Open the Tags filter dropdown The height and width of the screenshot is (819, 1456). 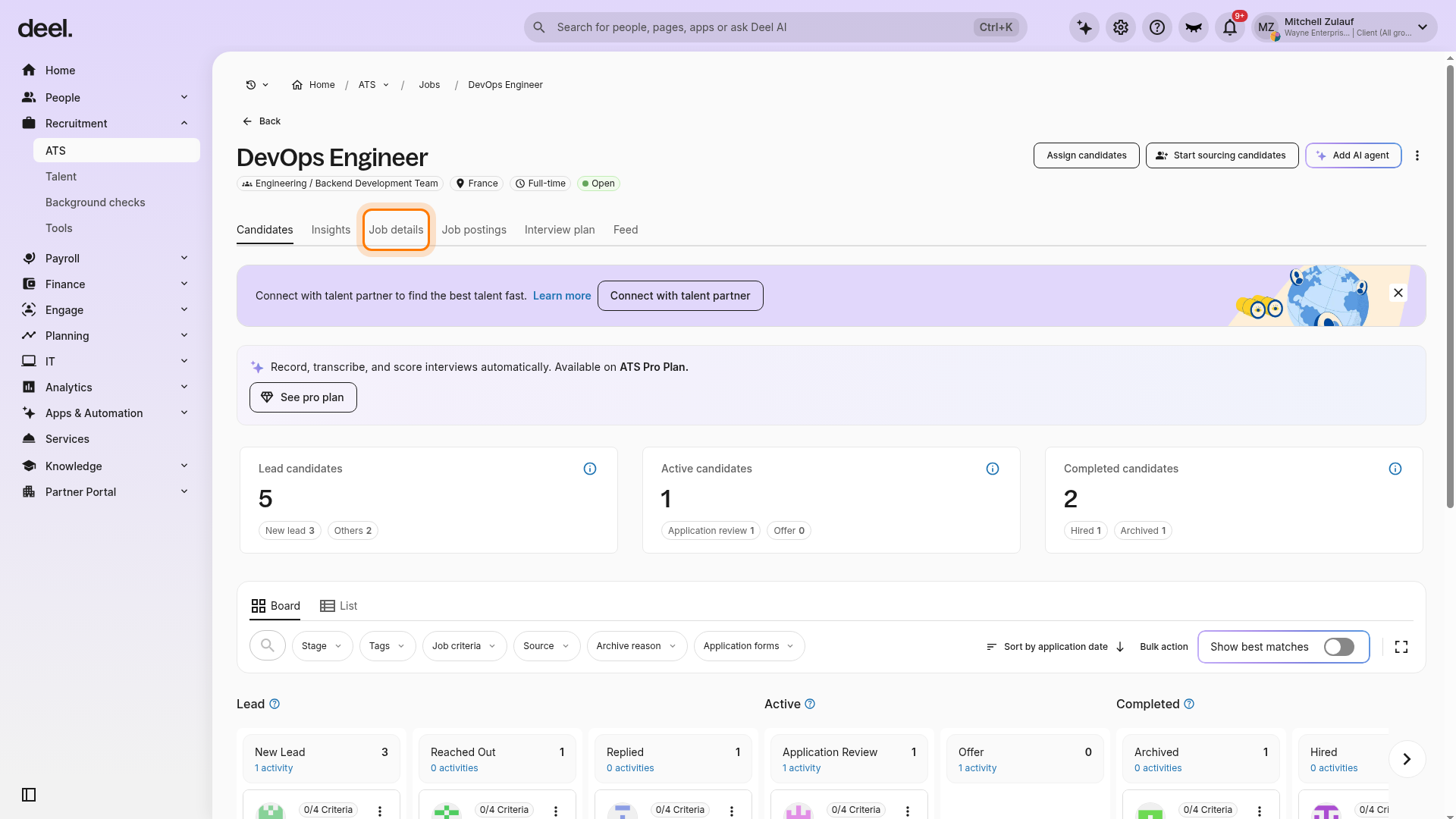coord(388,646)
